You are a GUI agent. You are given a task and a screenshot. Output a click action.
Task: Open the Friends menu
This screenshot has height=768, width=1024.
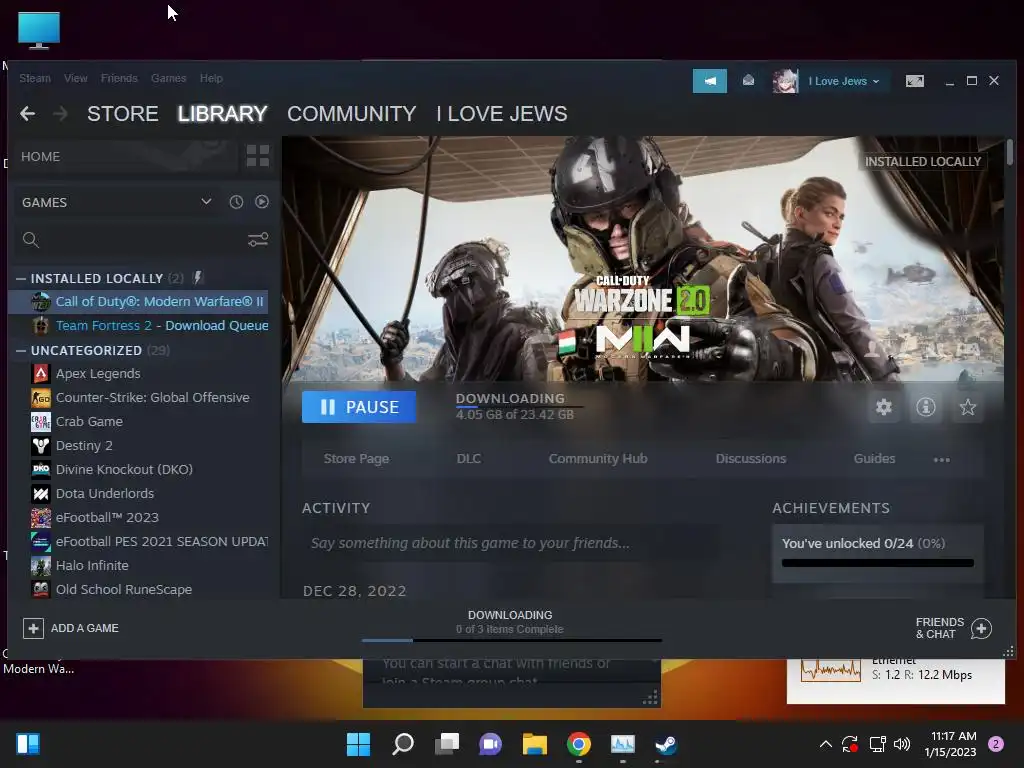click(119, 78)
